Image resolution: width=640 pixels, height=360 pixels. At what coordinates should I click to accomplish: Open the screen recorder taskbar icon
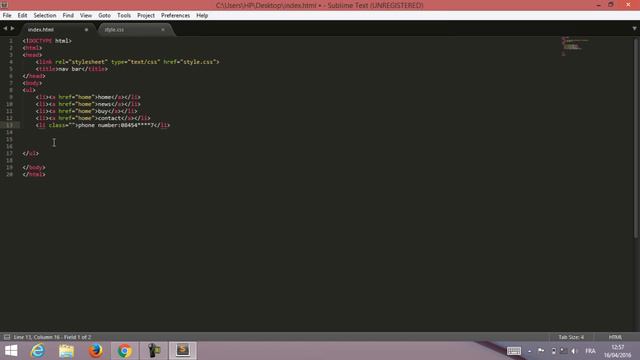pyautogui.click(x=154, y=351)
